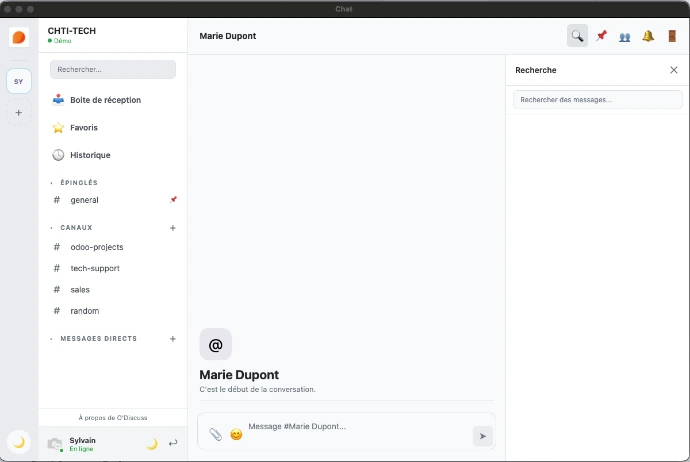This screenshot has height=462, width=690.
Task: Show conversation members via the people icon
Action: (625, 36)
